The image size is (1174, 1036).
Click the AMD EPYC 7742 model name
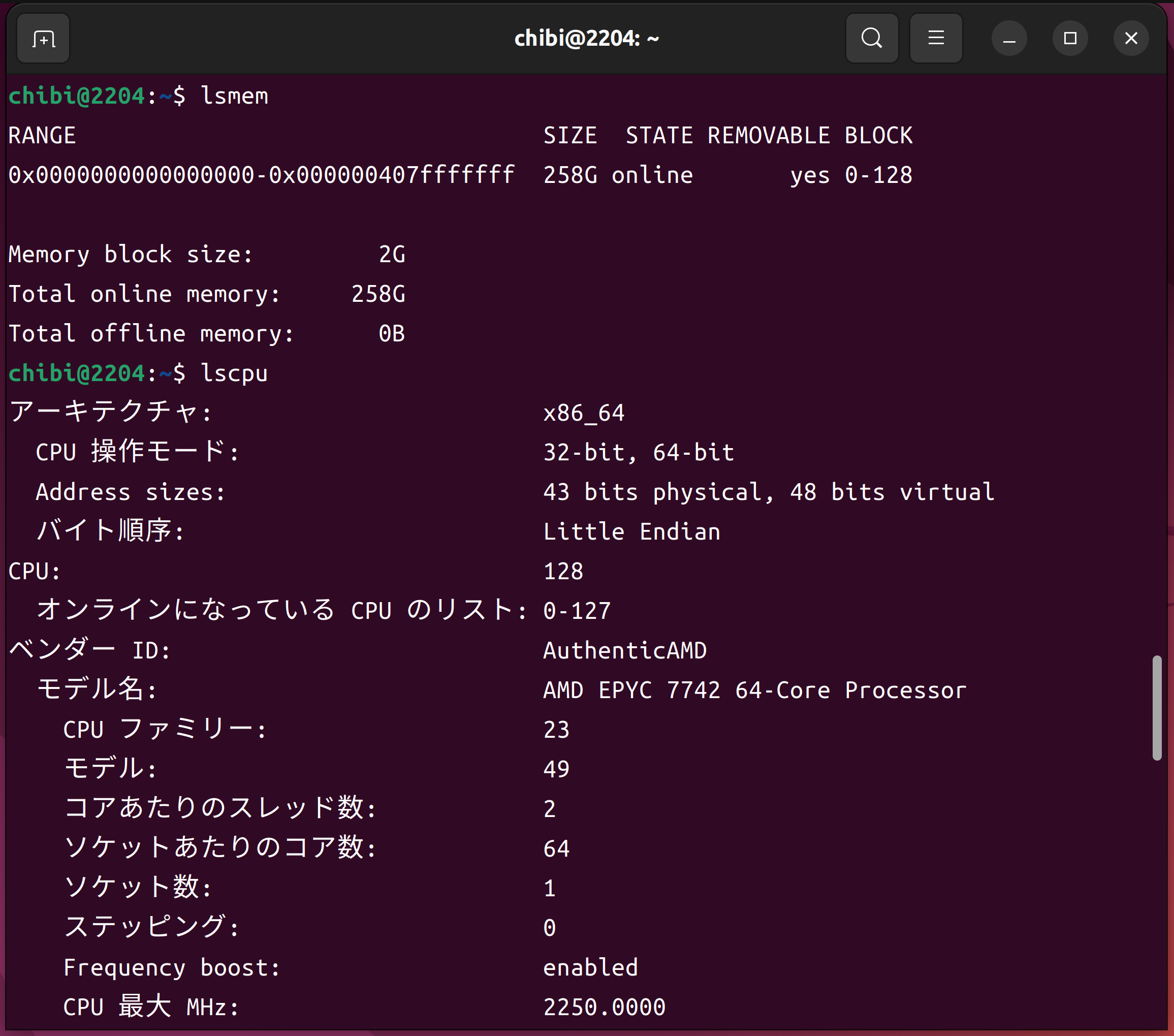[x=754, y=690]
